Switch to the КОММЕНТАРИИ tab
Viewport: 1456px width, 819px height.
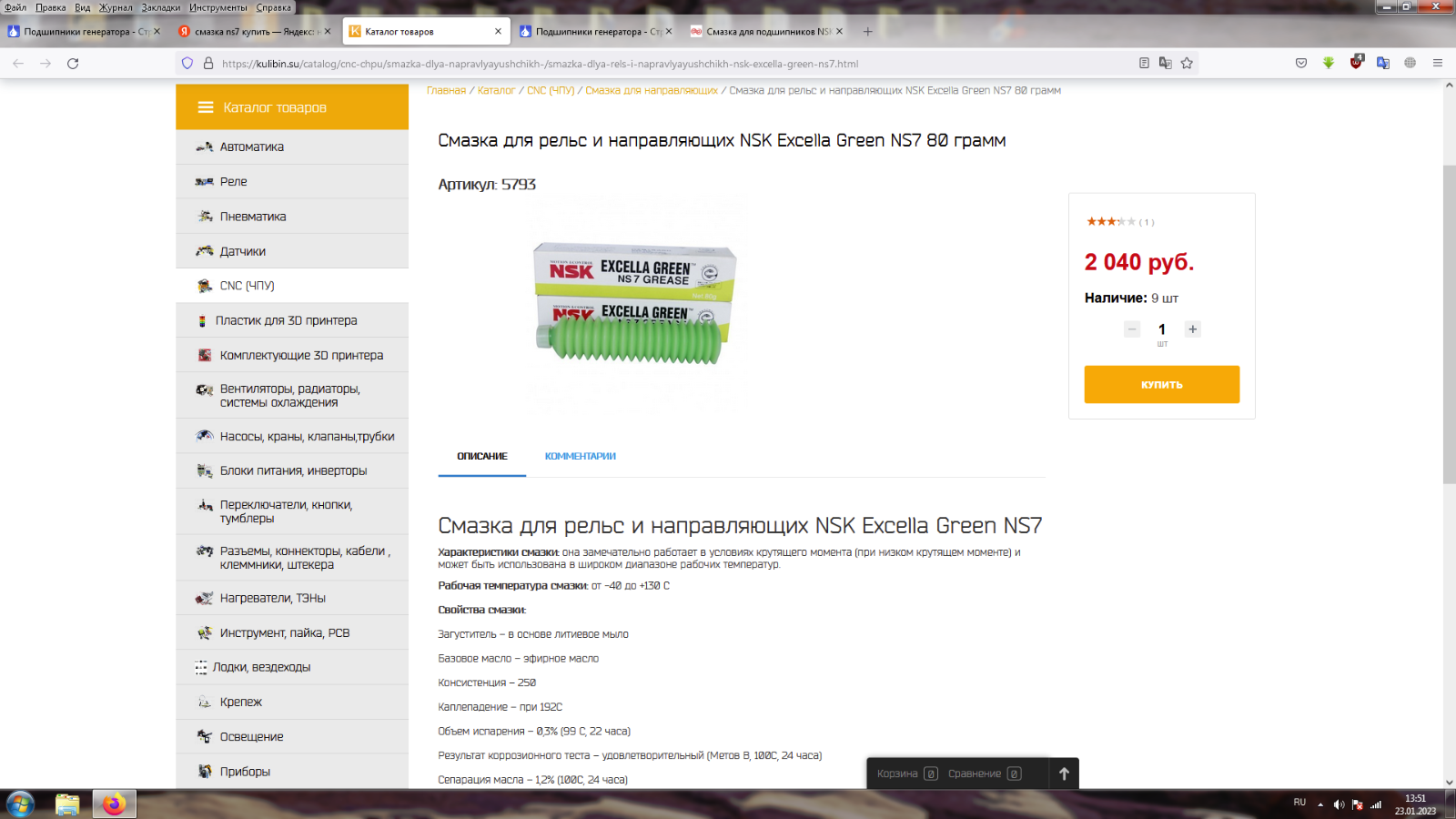pyautogui.click(x=581, y=457)
